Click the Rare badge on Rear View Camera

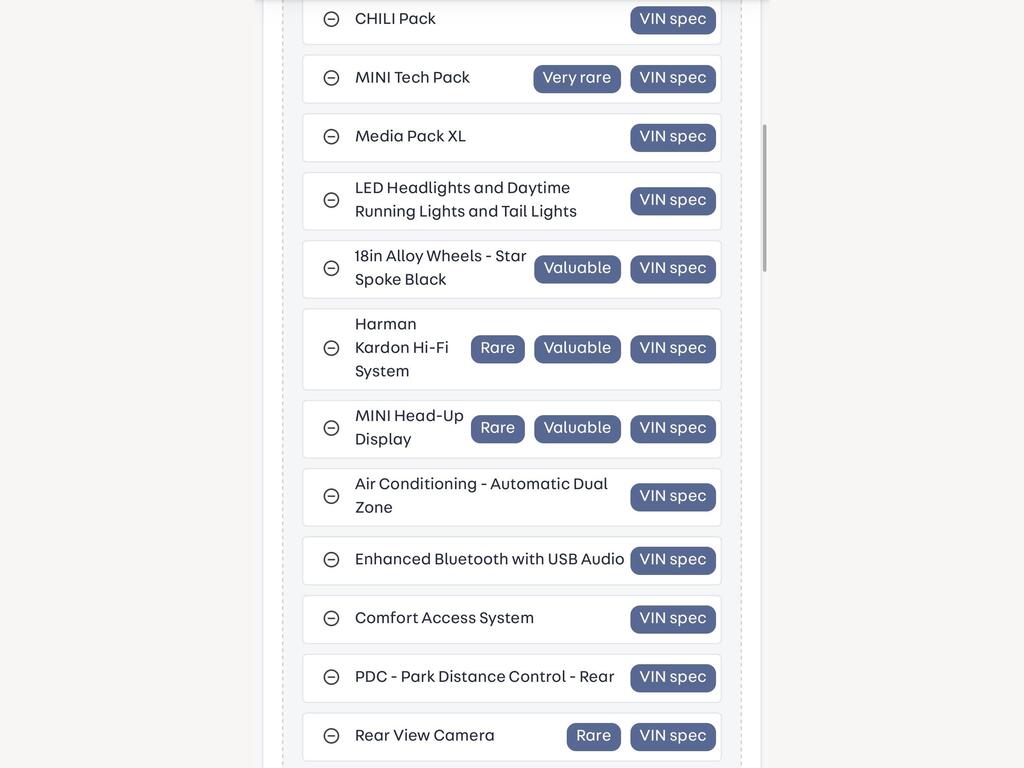594,737
